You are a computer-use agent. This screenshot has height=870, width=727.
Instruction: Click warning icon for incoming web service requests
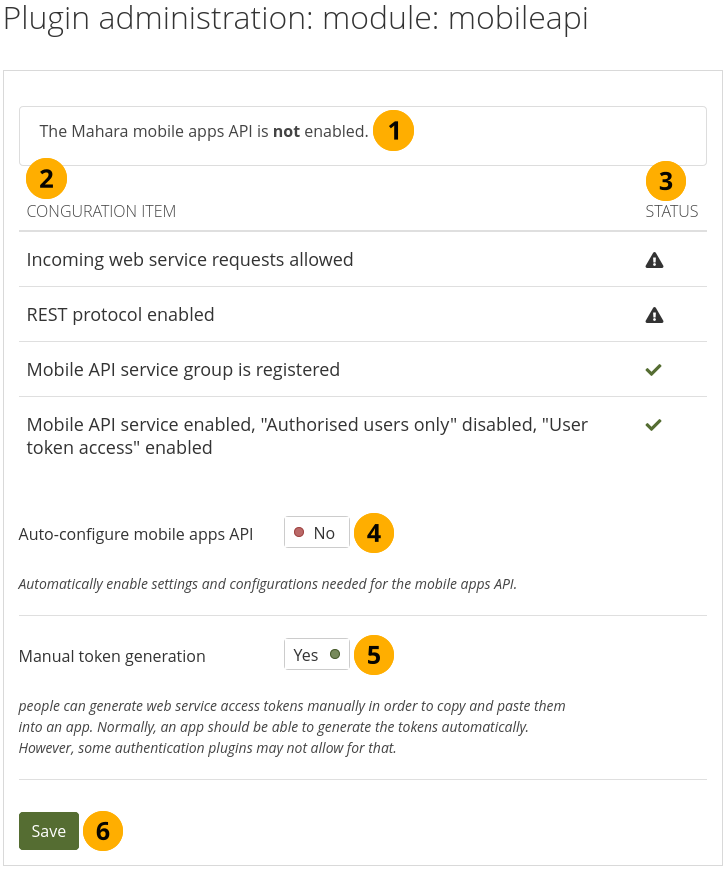tap(654, 260)
